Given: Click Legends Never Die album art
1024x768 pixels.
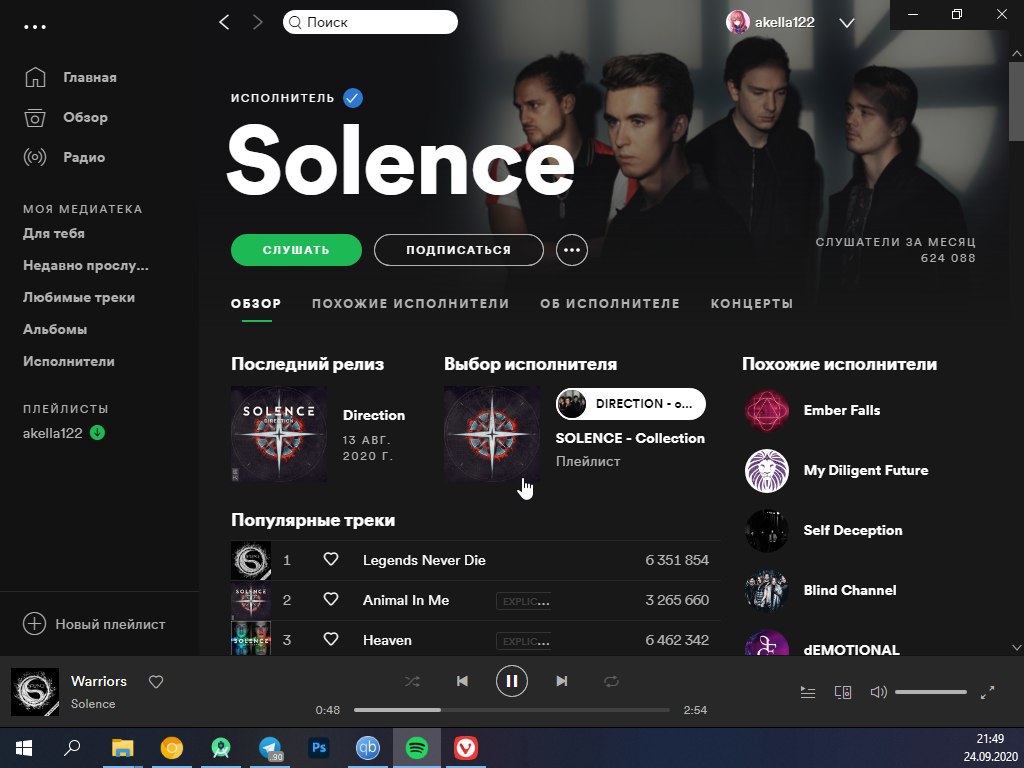Looking at the screenshot, I should 251,560.
